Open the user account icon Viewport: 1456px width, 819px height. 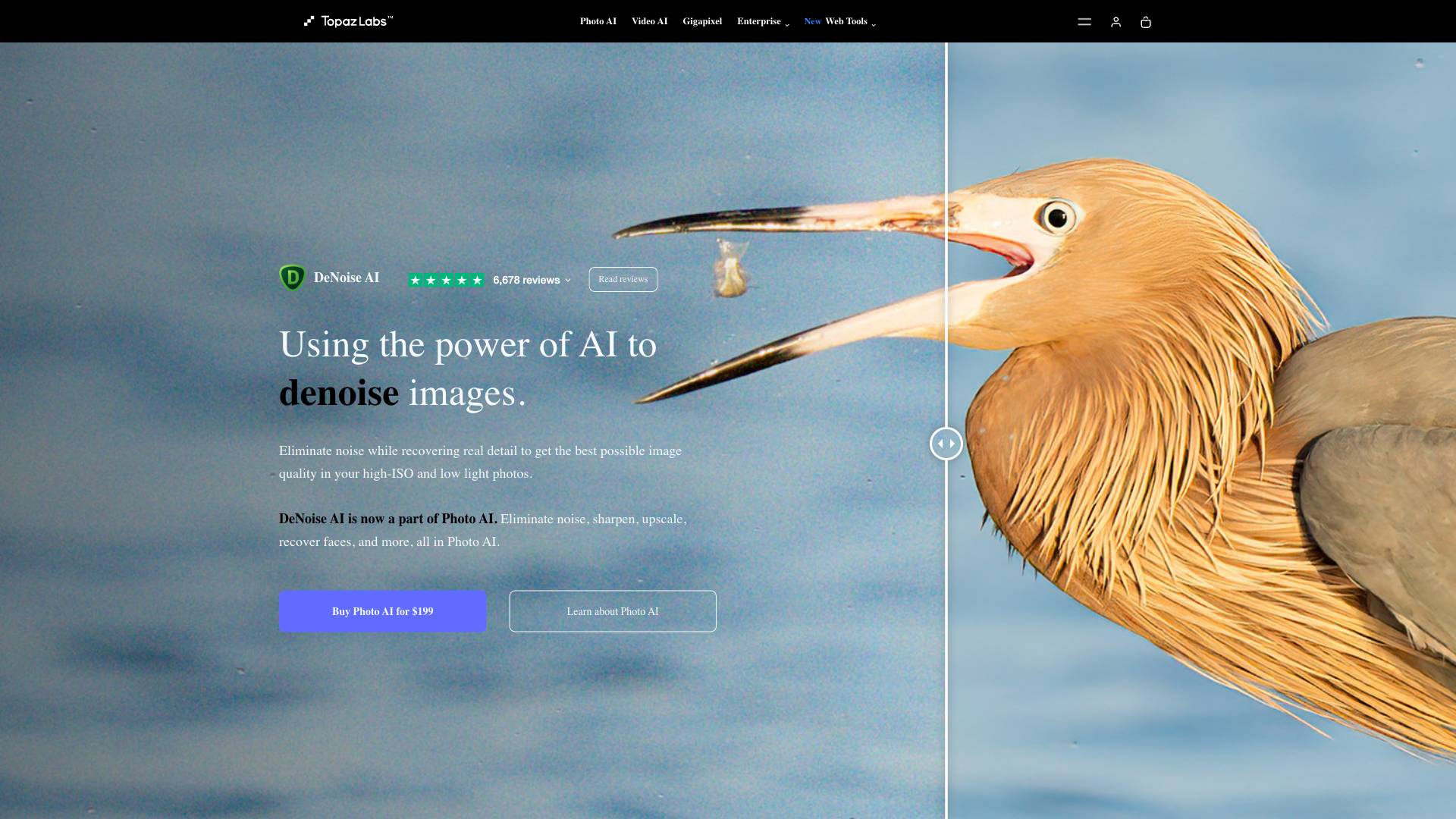point(1116,22)
